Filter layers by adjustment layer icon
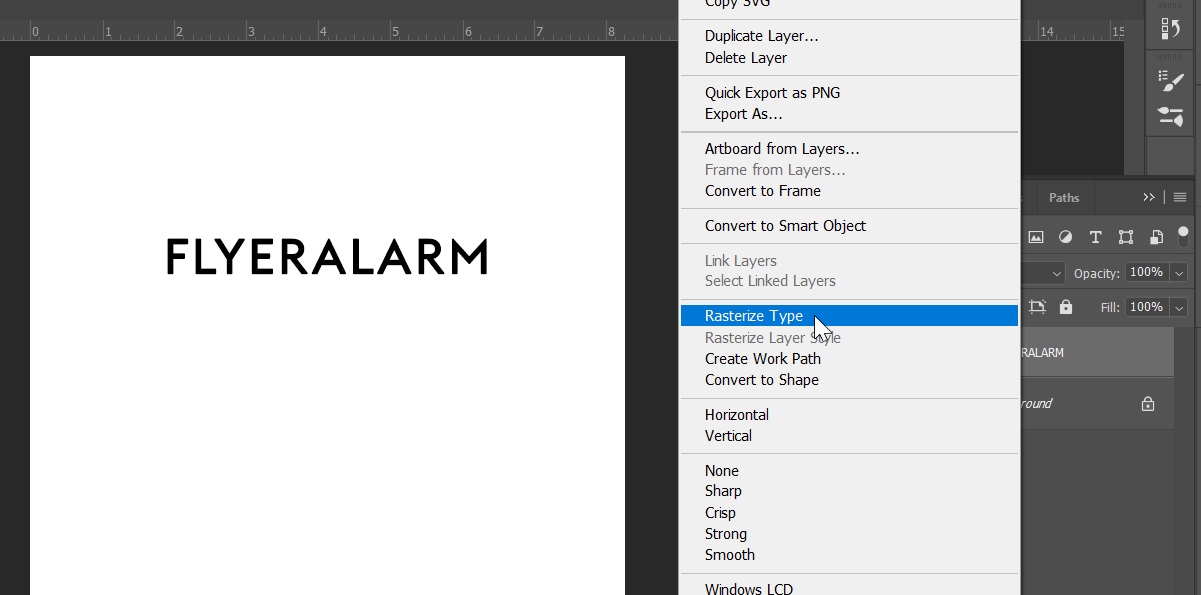 [x=1065, y=237]
